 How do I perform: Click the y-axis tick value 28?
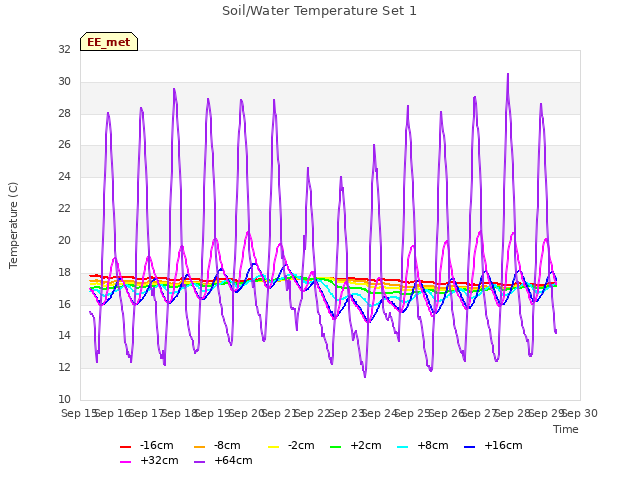(x=64, y=113)
